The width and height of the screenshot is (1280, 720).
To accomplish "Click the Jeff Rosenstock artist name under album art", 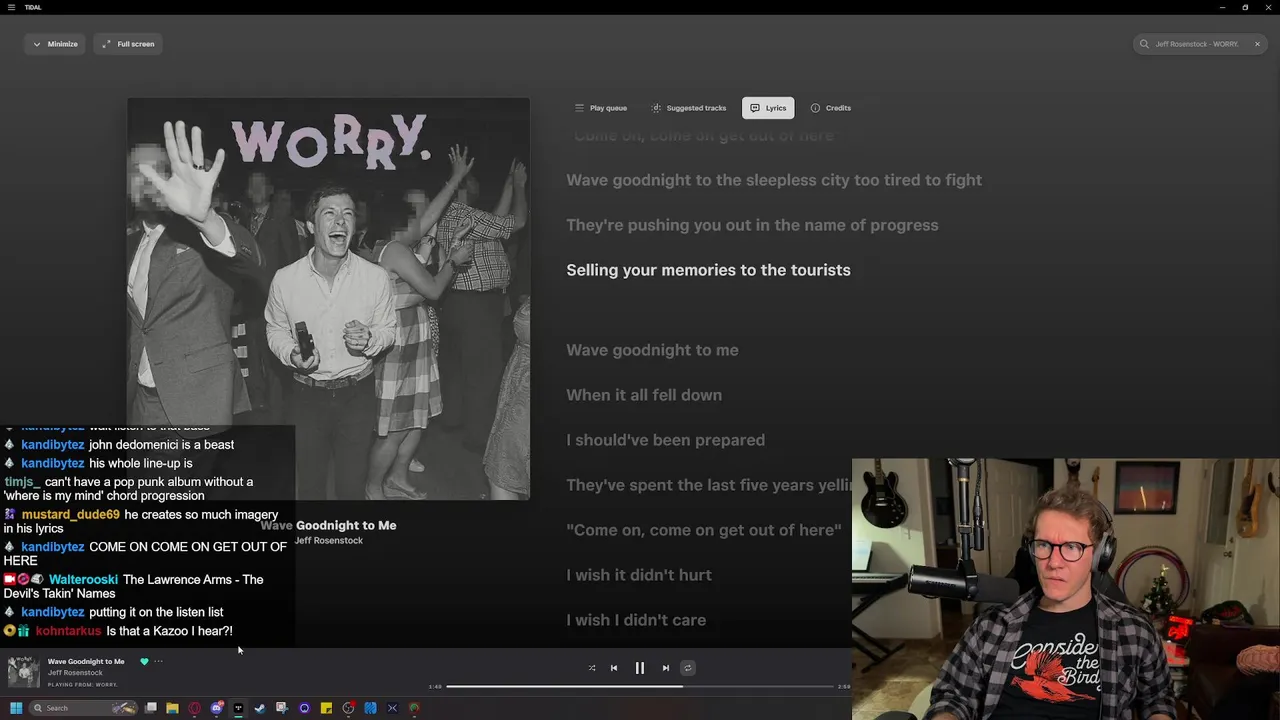I will (328, 541).
